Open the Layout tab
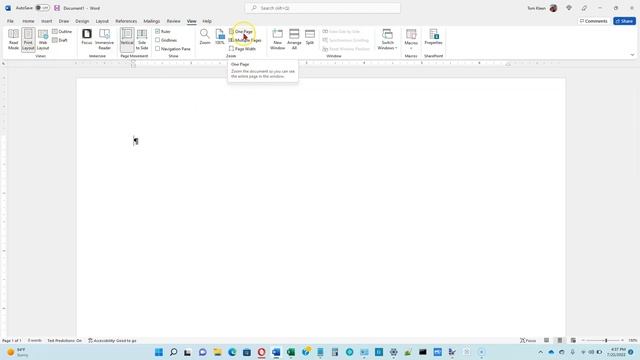The height and width of the screenshot is (360, 640). coord(102,21)
